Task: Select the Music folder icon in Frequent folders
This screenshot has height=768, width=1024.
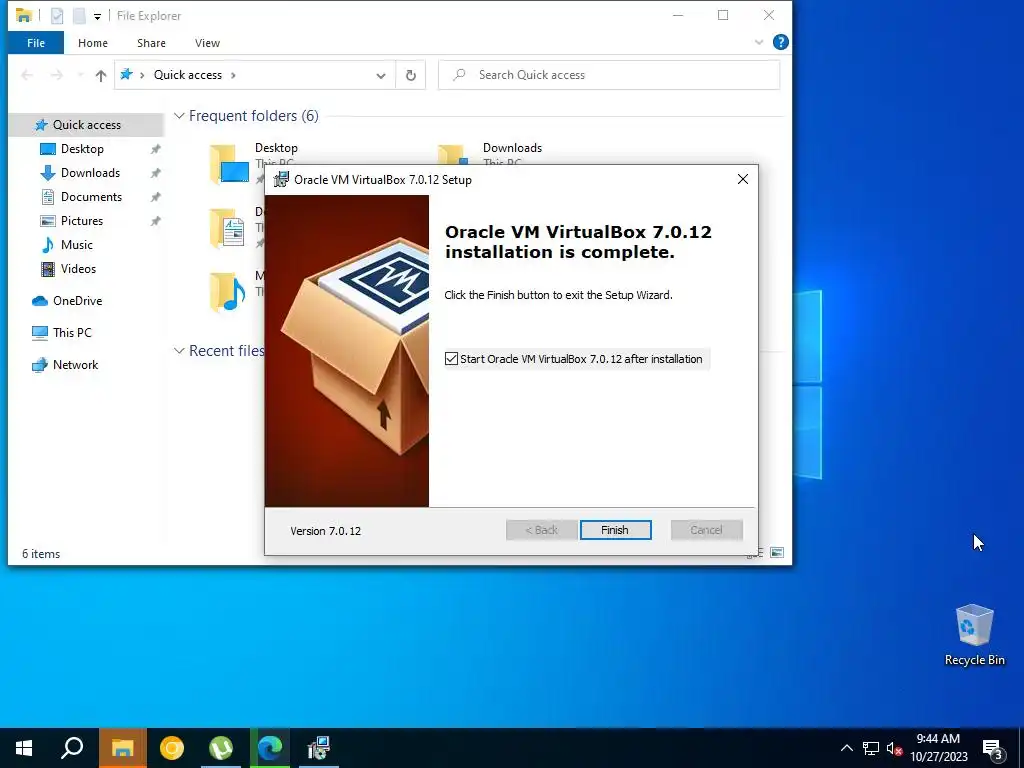Action: point(227,293)
